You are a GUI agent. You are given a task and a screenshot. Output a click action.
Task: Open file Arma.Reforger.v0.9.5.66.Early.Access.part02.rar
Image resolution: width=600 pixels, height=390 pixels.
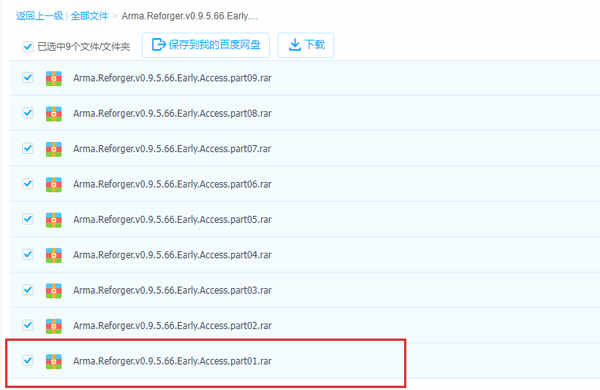pos(172,325)
